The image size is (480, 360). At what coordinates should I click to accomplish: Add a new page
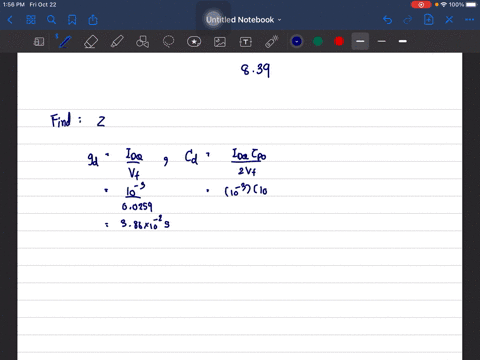(429, 20)
